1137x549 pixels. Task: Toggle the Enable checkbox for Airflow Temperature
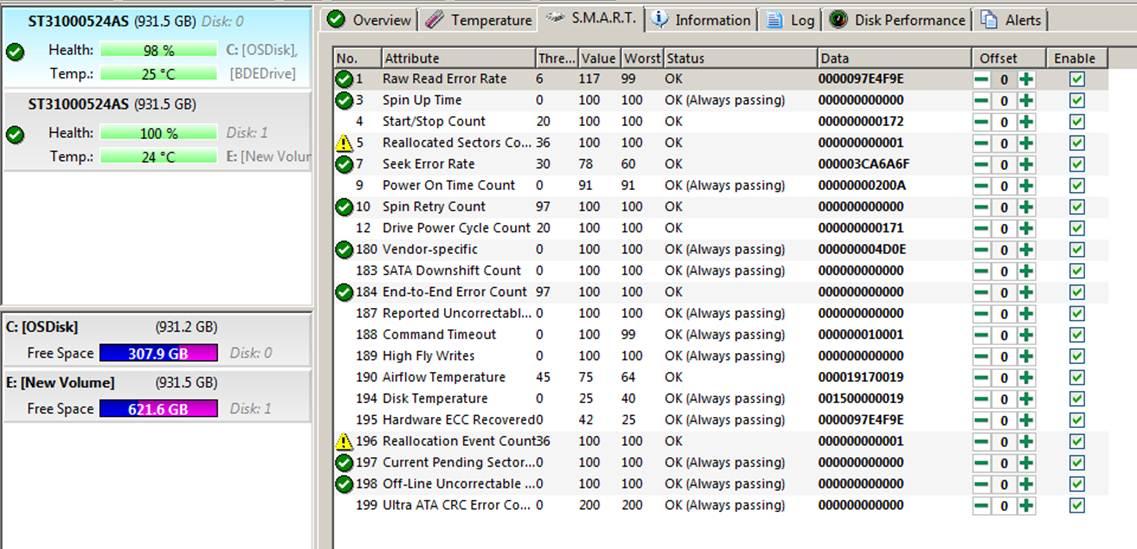(1076, 378)
